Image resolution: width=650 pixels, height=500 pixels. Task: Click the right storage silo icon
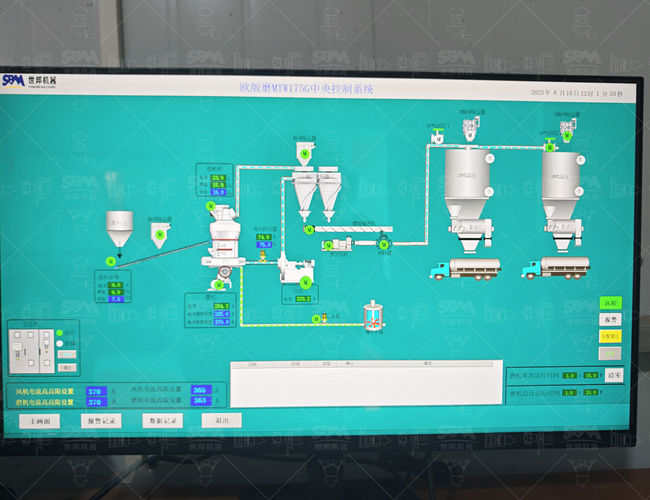[561, 190]
